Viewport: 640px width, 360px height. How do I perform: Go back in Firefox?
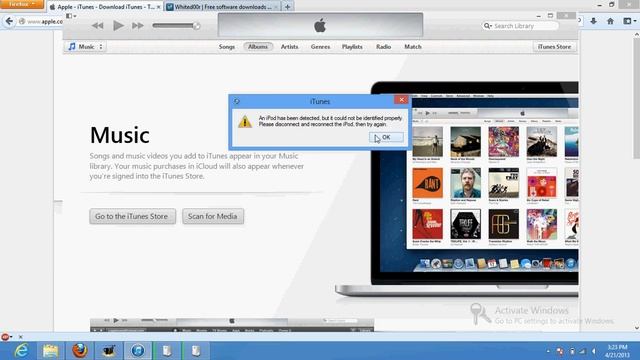9,21
